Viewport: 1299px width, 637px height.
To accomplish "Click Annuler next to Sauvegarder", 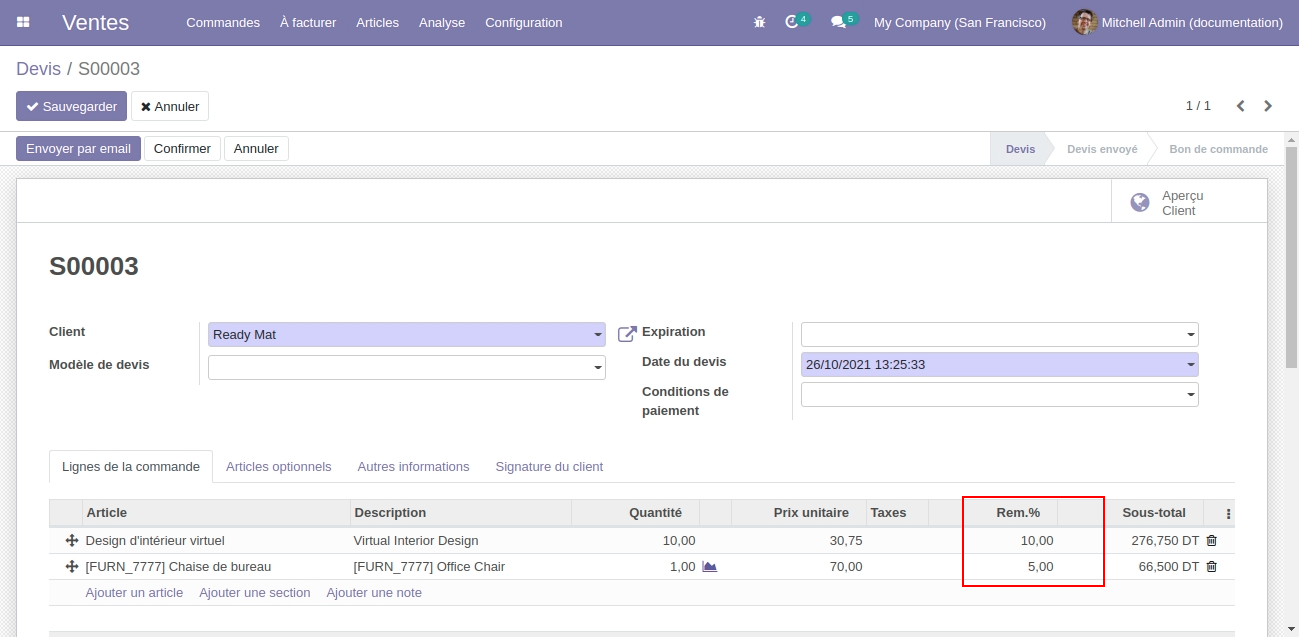I will [170, 106].
